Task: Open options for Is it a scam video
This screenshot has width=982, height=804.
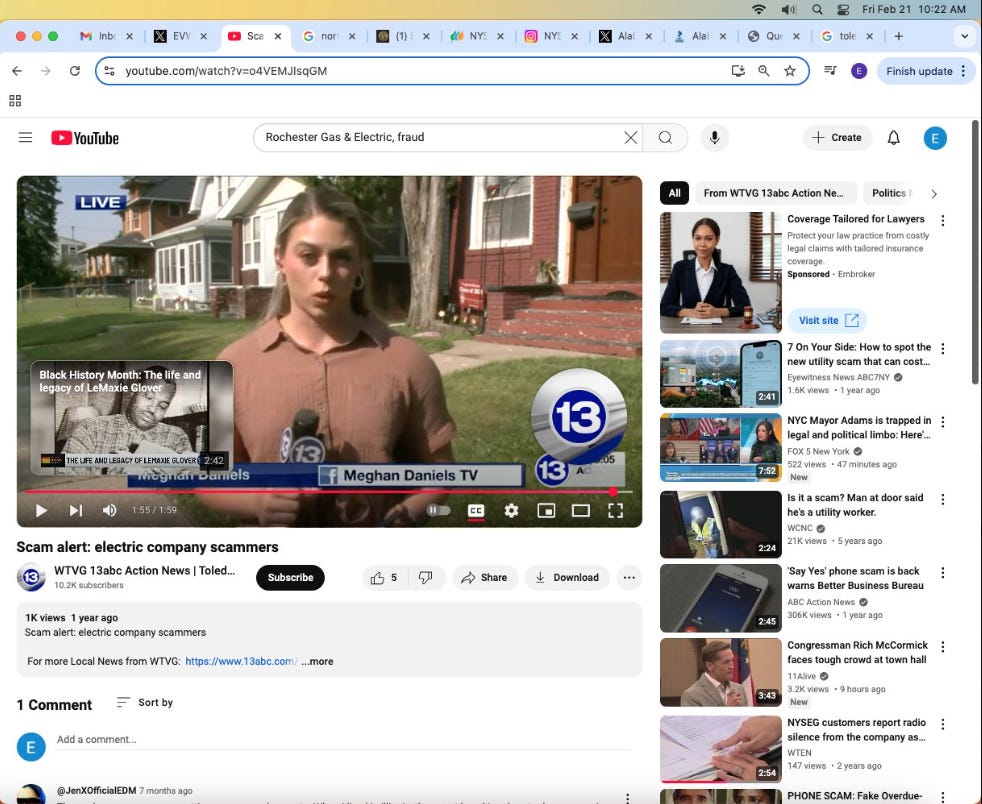Action: [943, 499]
